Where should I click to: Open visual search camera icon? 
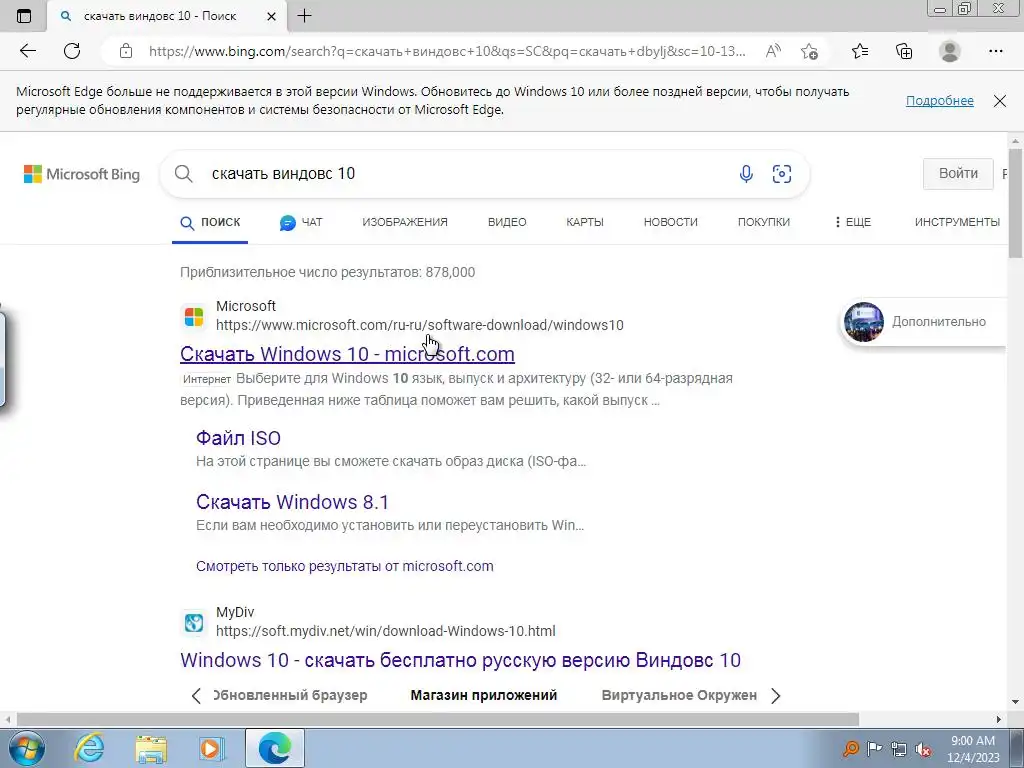[x=782, y=174]
